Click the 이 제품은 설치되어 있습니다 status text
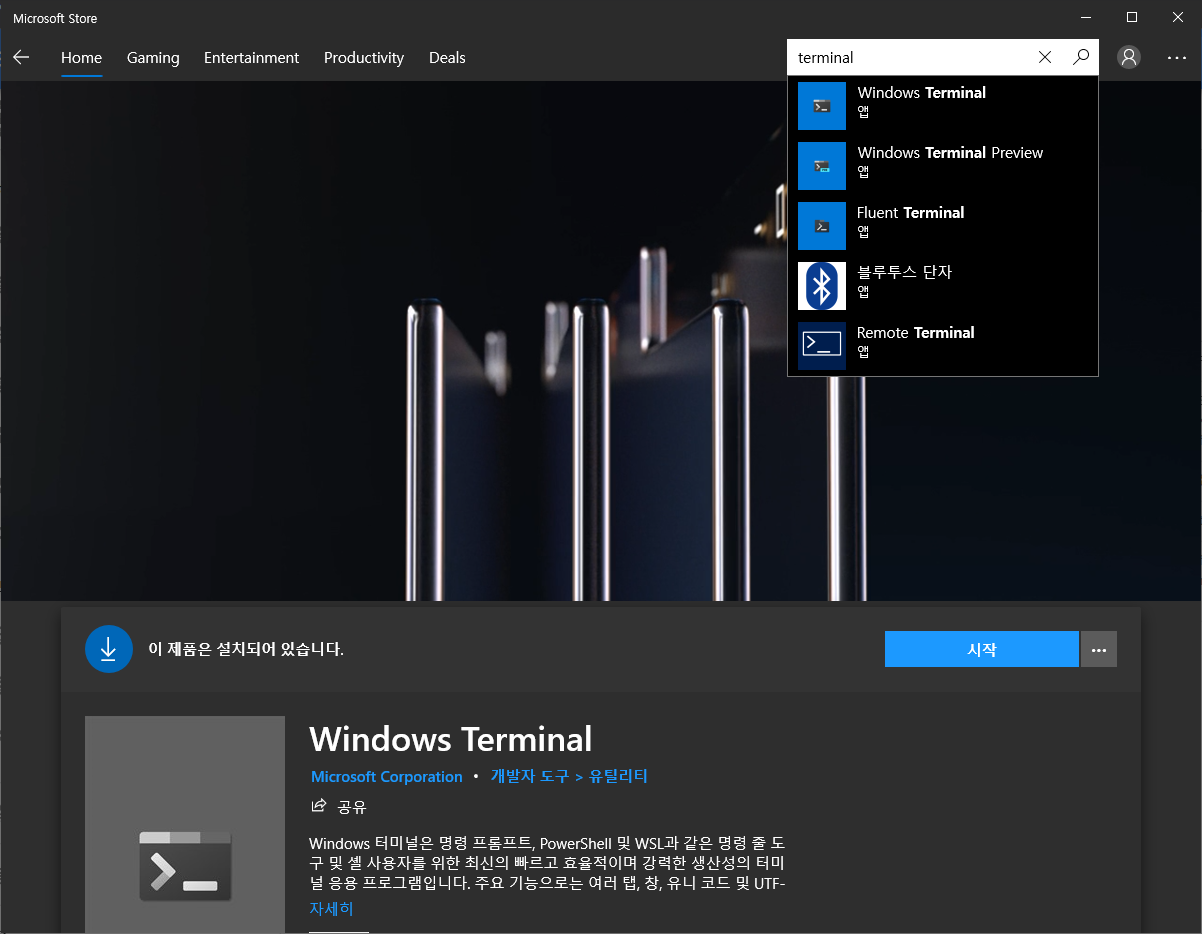The height and width of the screenshot is (934, 1202). pyautogui.click(x=246, y=649)
